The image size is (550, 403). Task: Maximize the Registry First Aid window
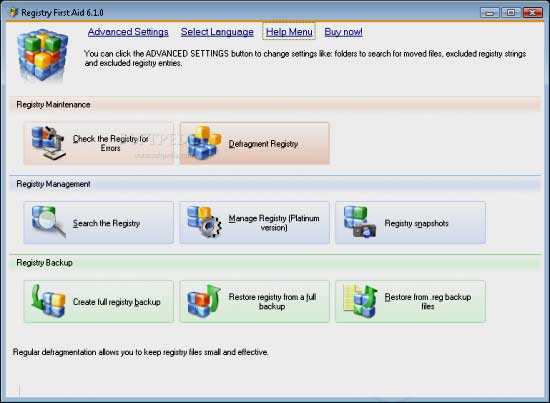(x=511, y=13)
